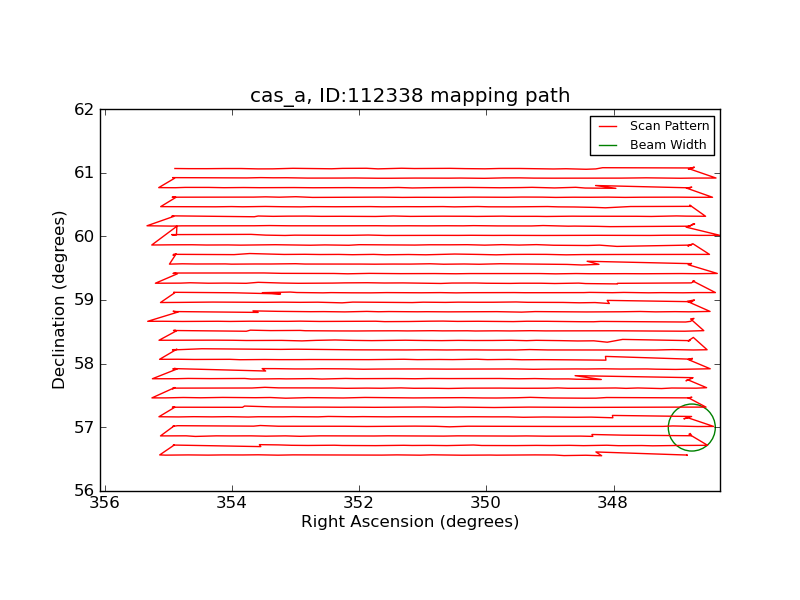This screenshot has height=600, width=800.
Task: Click the 350 tick label on the x-axis
Action: [x=485, y=503]
